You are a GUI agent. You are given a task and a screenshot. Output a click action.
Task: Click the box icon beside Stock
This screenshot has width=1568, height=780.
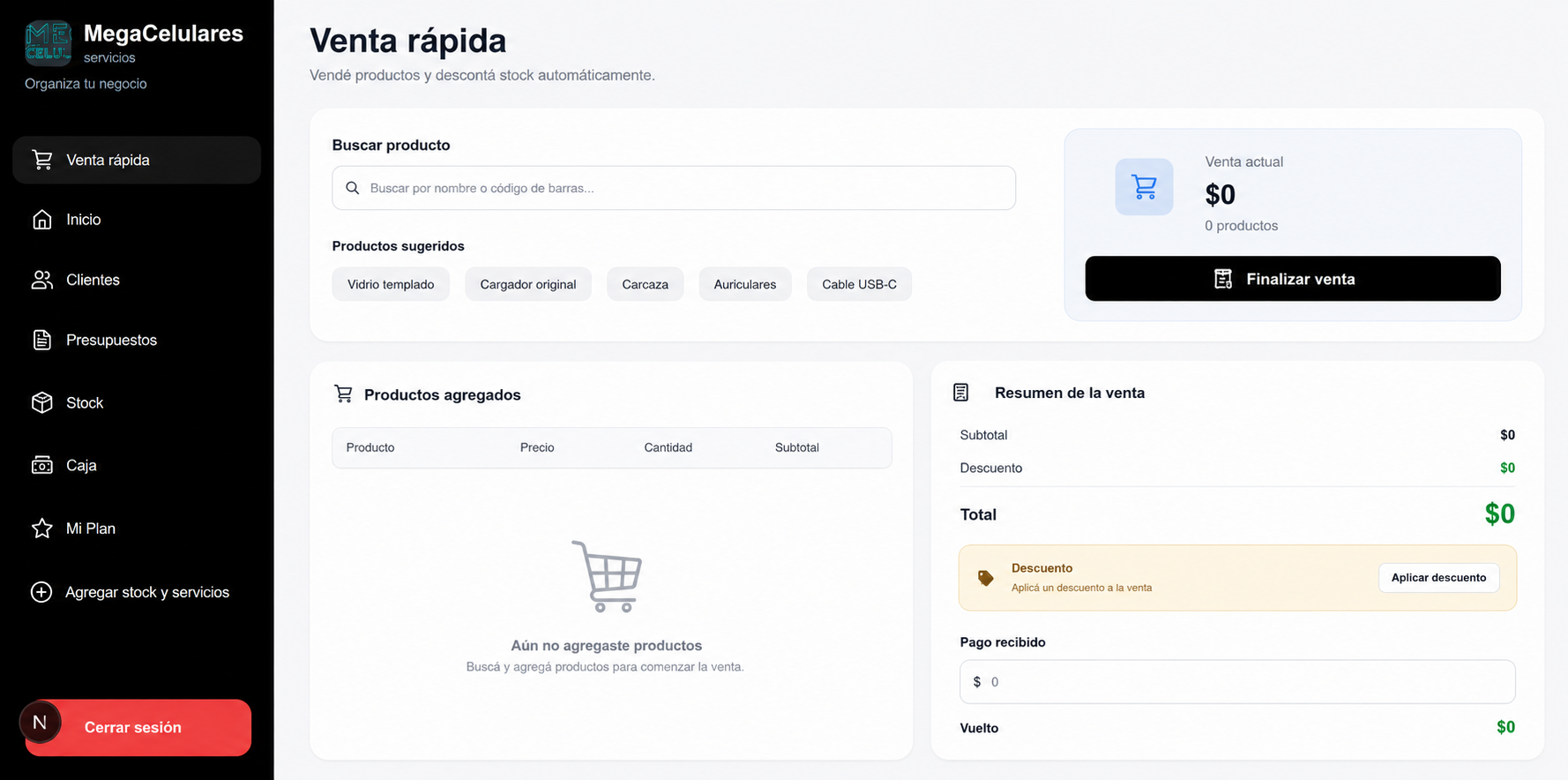pyautogui.click(x=42, y=402)
